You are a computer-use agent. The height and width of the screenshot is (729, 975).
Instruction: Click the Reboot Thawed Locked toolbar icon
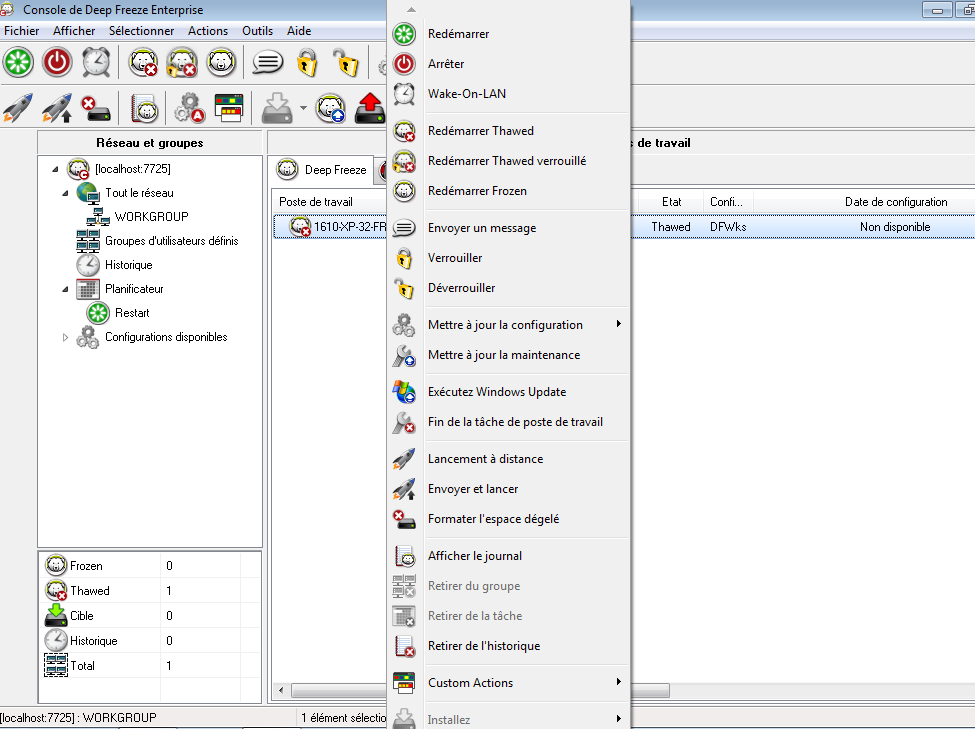(x=182, y=62)
